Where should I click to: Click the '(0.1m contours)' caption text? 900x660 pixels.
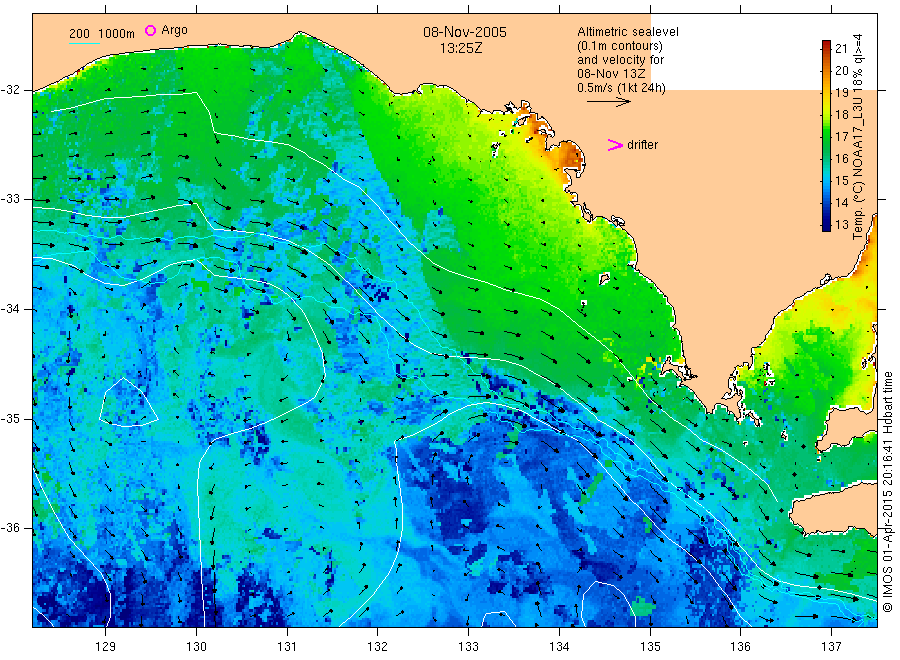620,46
